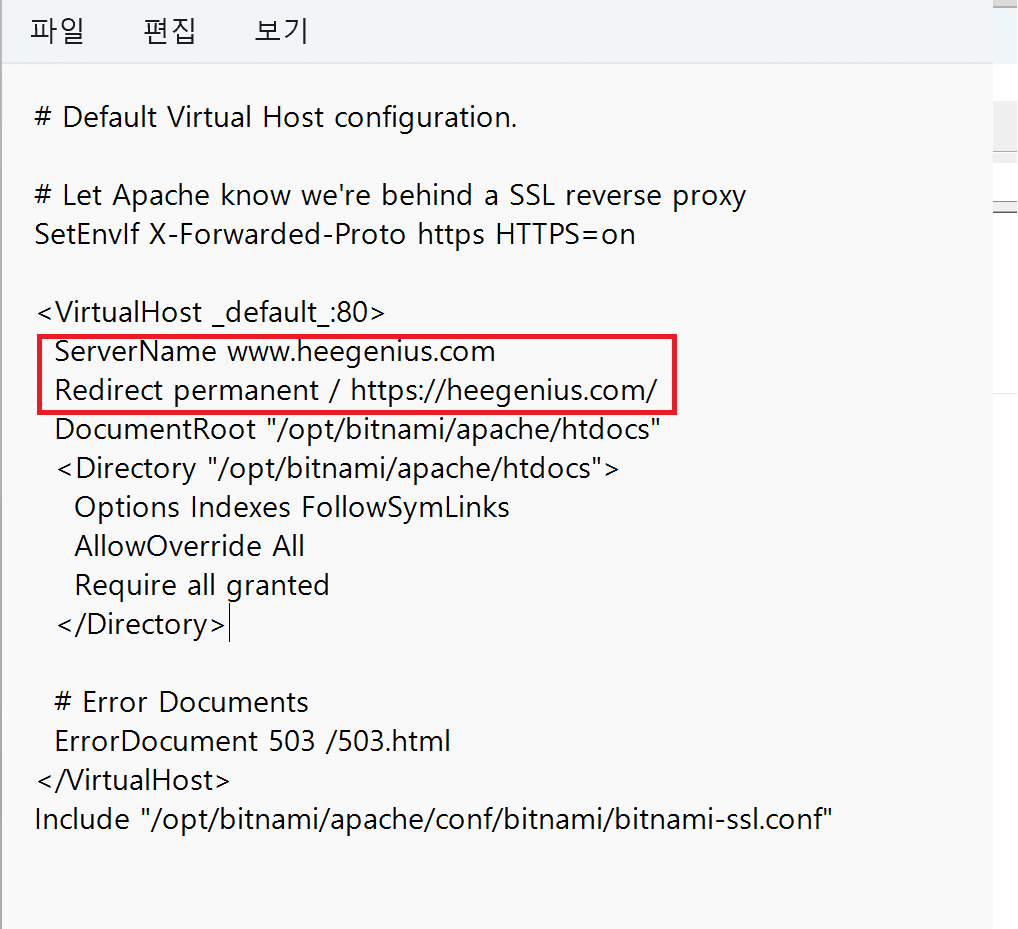Click the 'SetEnvIf X-Forwarded-Proto https HTTPS=on' line

335,234
